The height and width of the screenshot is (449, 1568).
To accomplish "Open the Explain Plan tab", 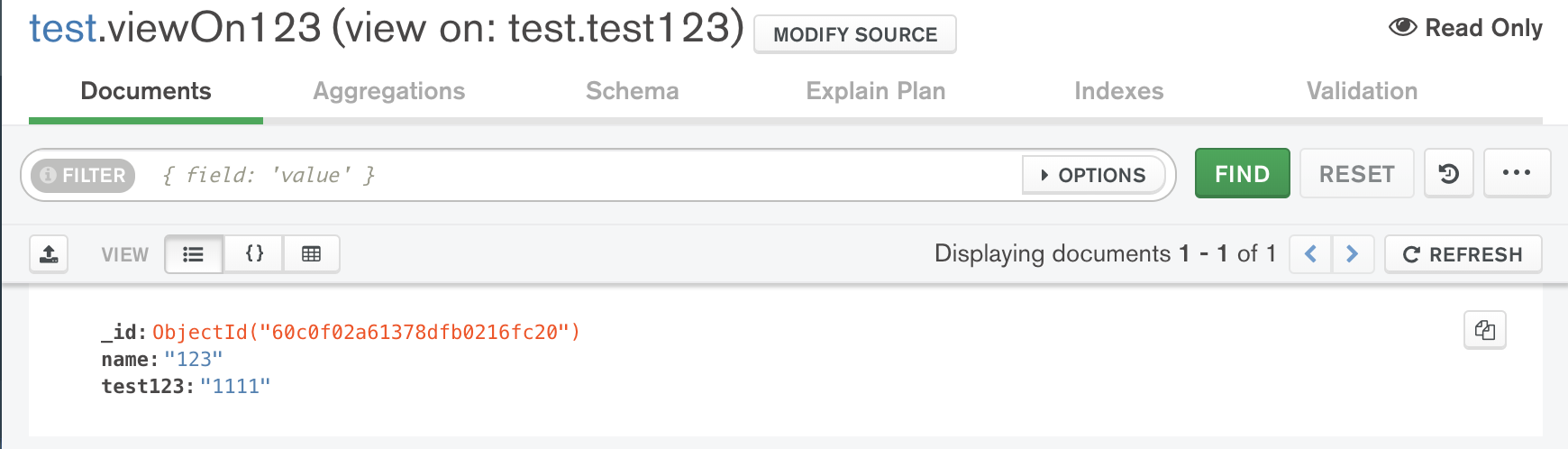I will point(876,91).
